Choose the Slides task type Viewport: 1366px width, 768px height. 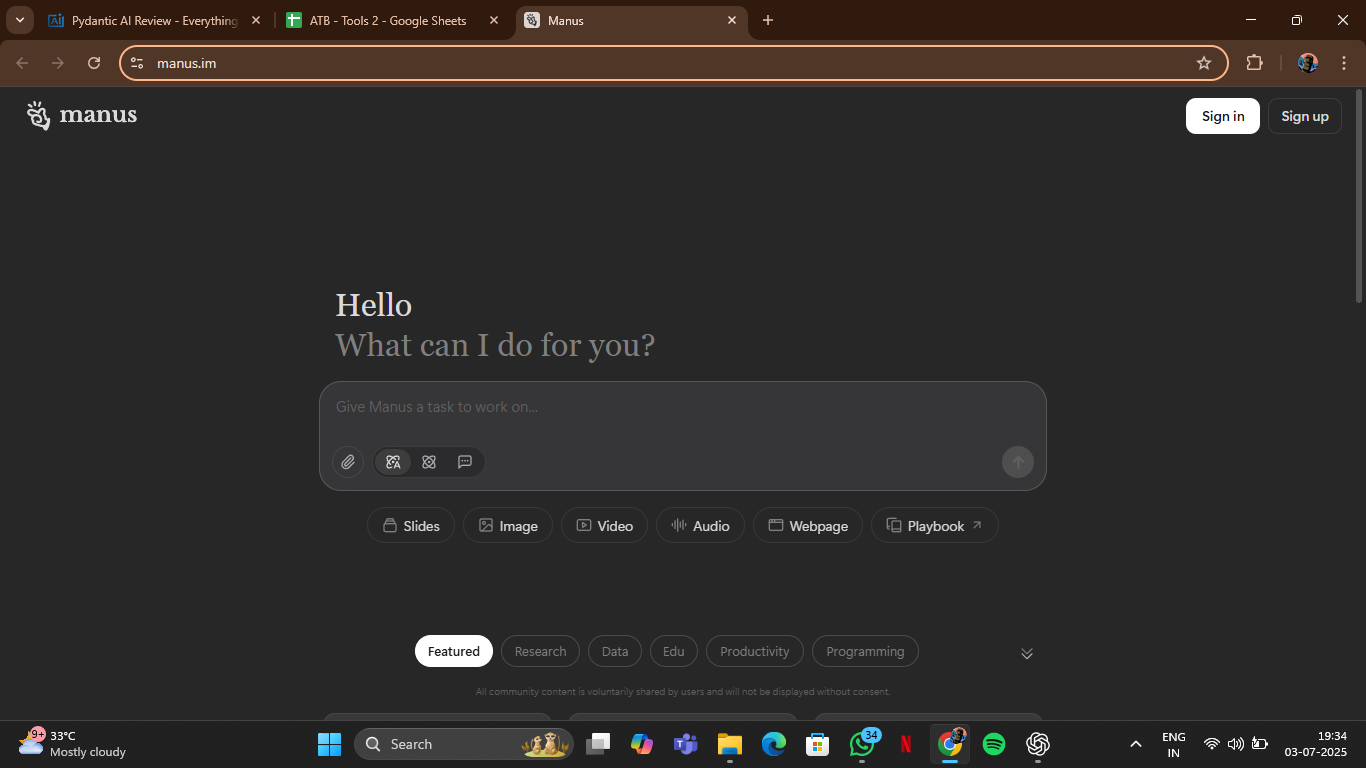tap(411, 526)
